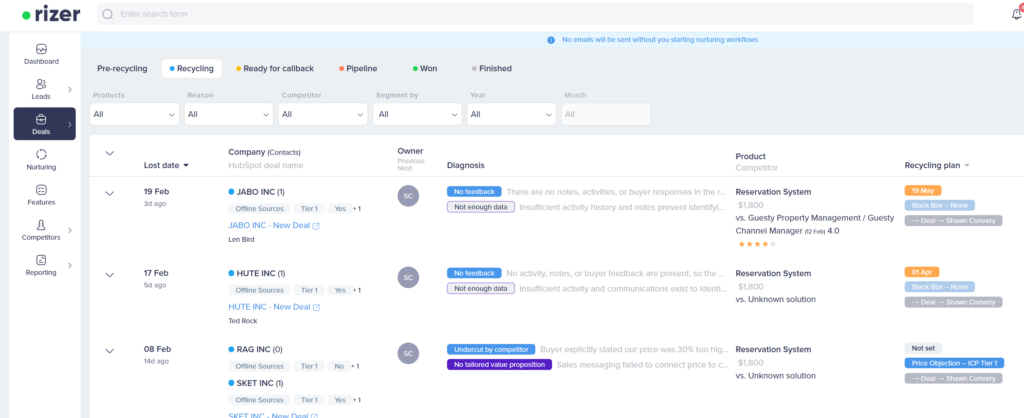
Task: Expand the 17 Feb HUTE INC row
Action: 110,273
